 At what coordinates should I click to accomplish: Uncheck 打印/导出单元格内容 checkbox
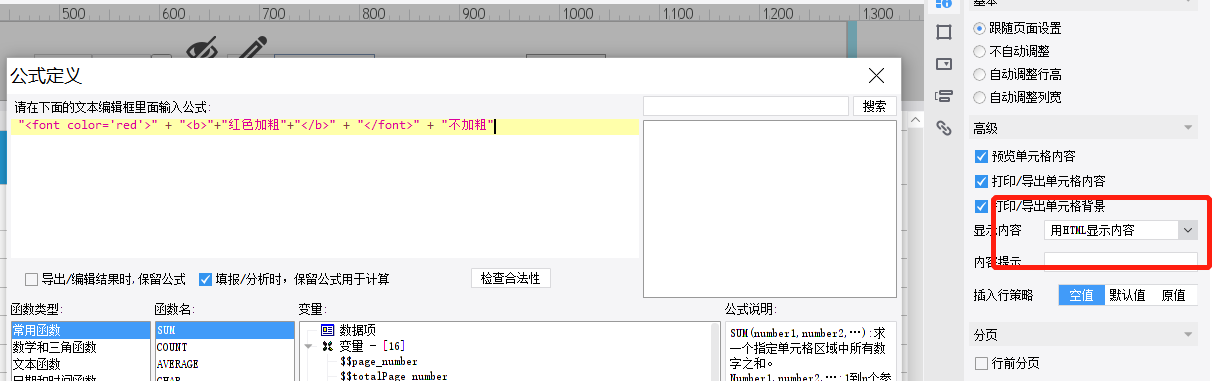click(981, 181)
